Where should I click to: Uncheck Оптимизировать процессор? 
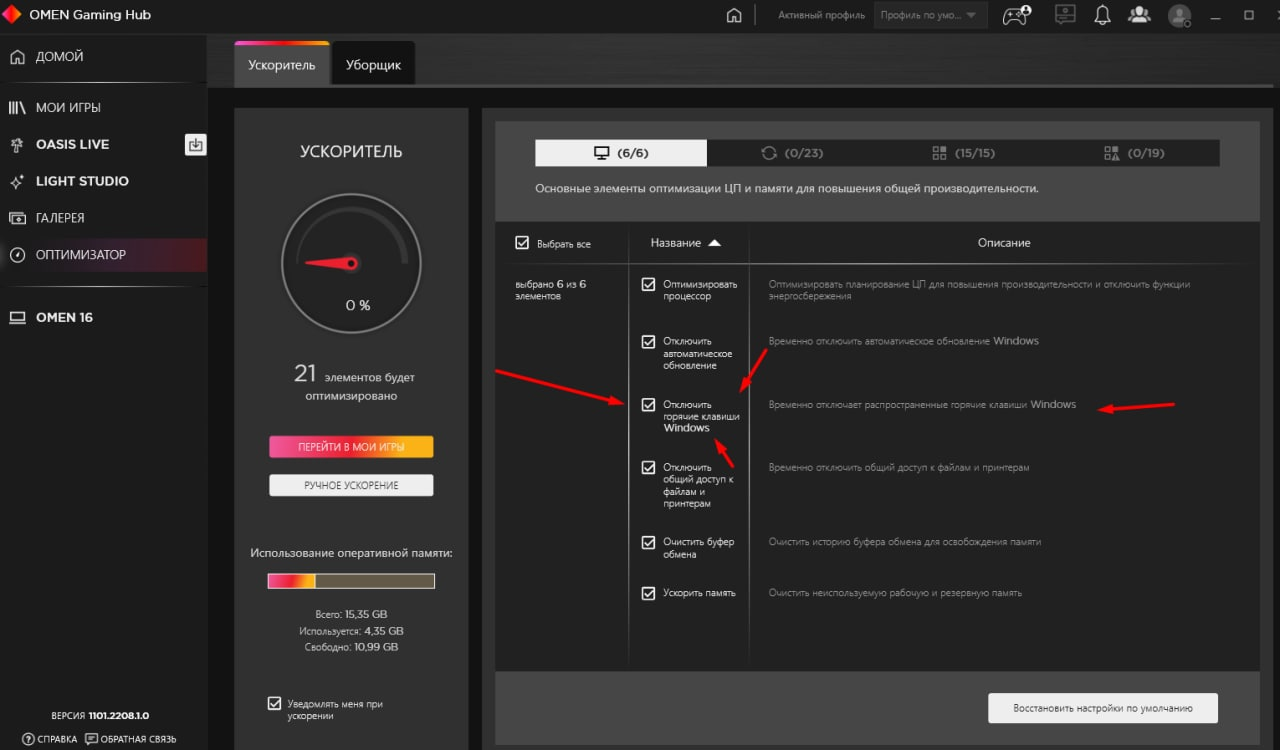648,284
